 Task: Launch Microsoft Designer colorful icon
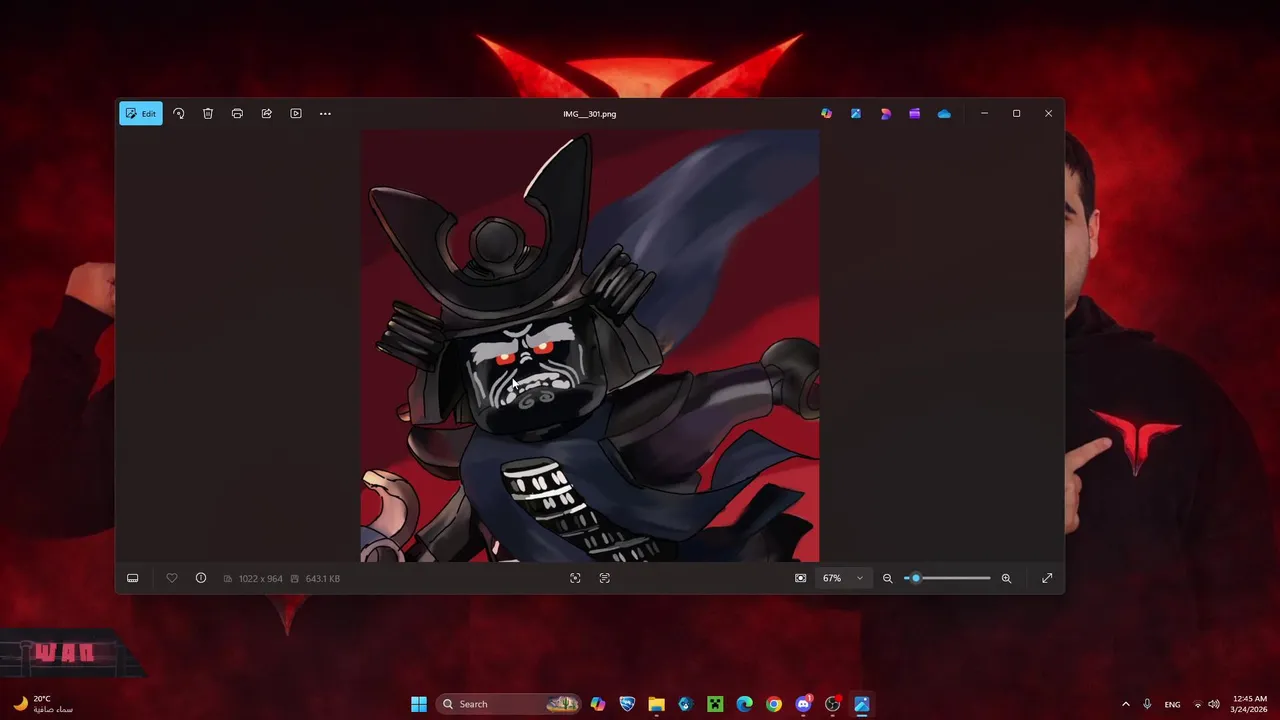pos(885,114)
